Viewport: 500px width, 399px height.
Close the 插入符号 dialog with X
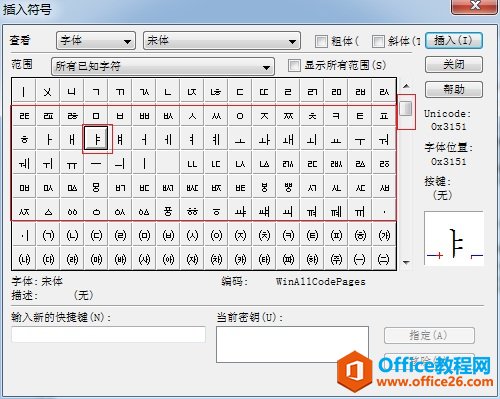tap(474, 6)
